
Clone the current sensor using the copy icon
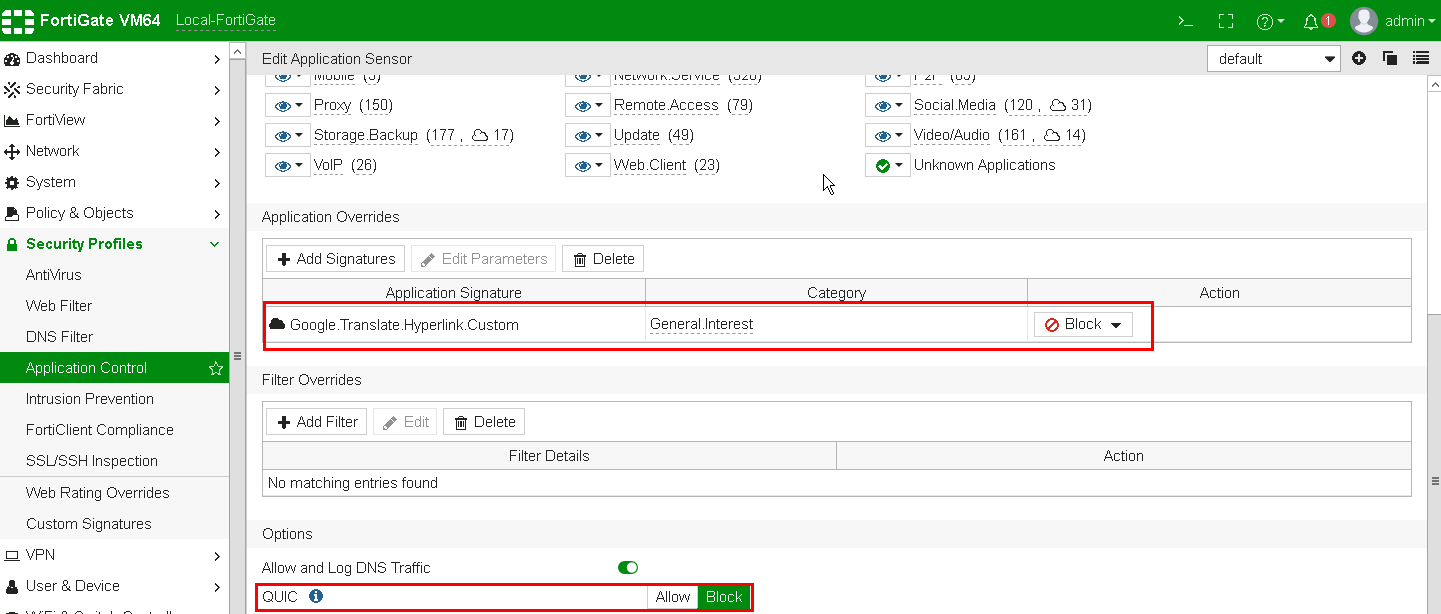tap(1389, 58)
